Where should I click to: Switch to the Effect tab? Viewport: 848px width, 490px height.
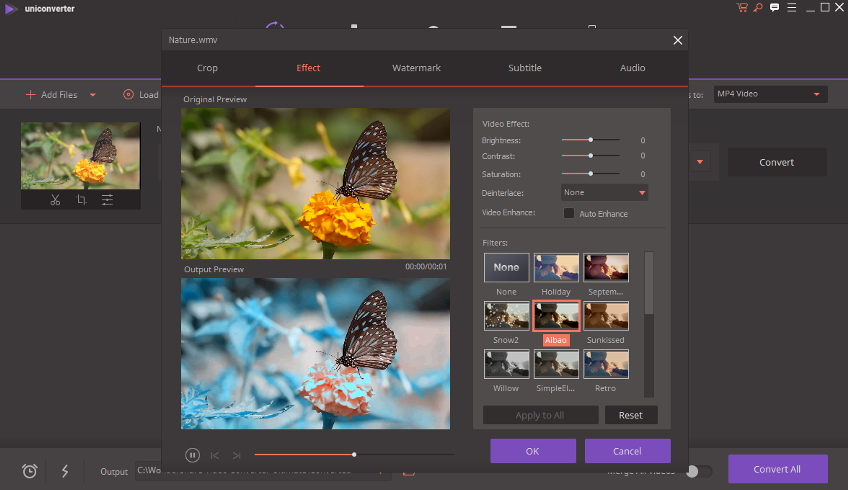(308, 68)
